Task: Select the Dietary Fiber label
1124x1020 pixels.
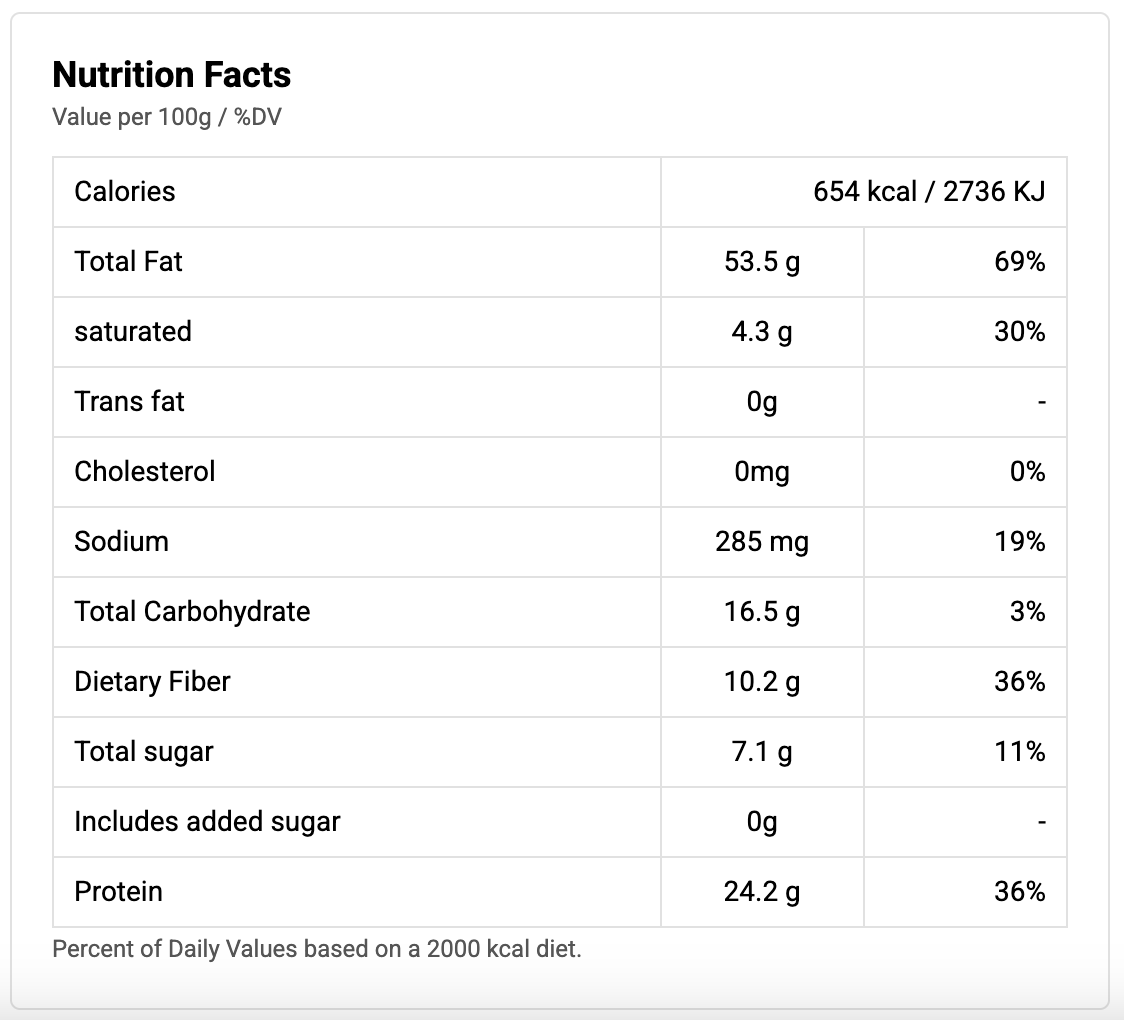Action: (x=152, y=681)
